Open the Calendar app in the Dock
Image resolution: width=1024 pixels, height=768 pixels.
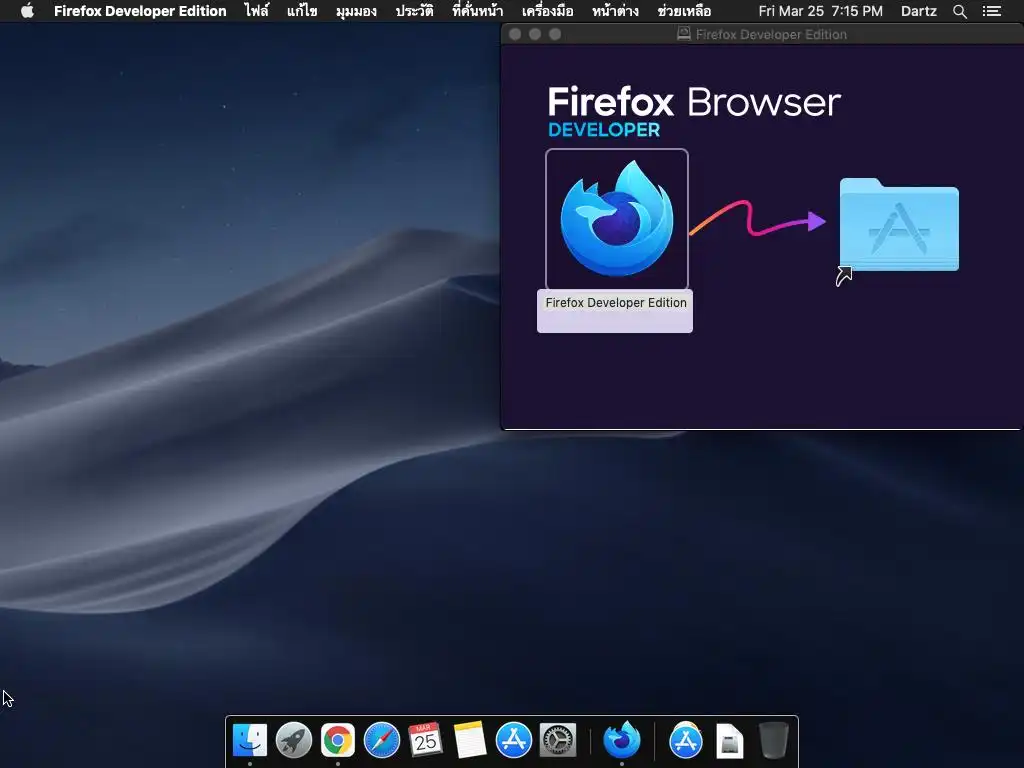click(x=425, y=740)
